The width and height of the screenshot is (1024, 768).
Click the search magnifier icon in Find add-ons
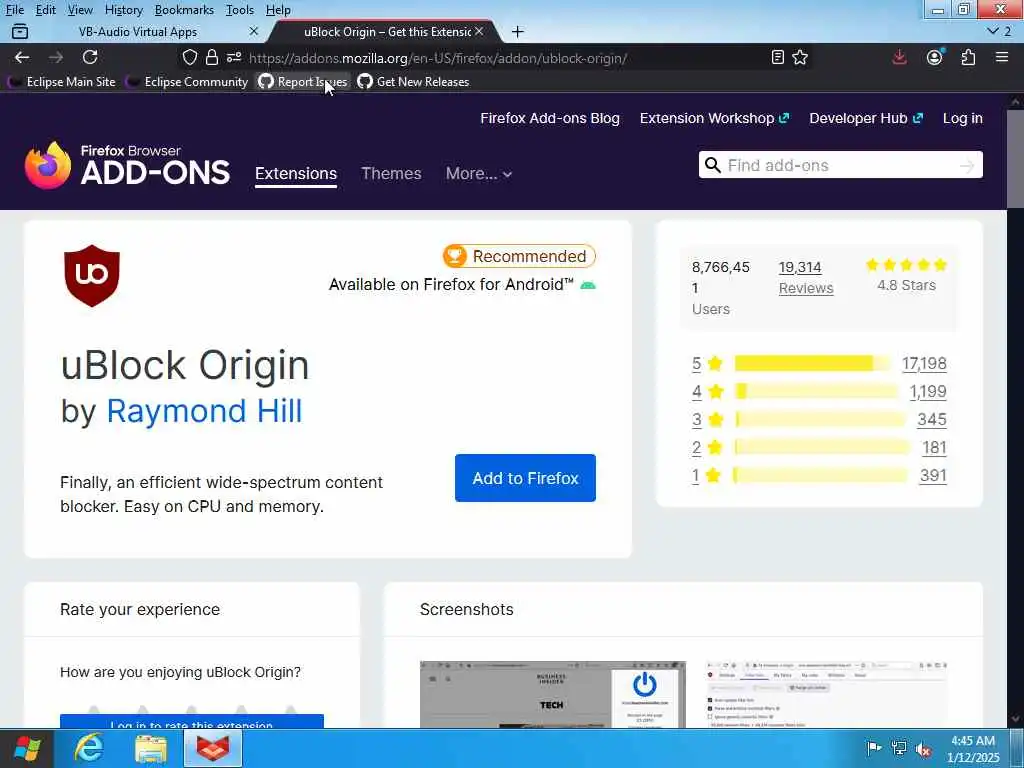pos(713,165)
